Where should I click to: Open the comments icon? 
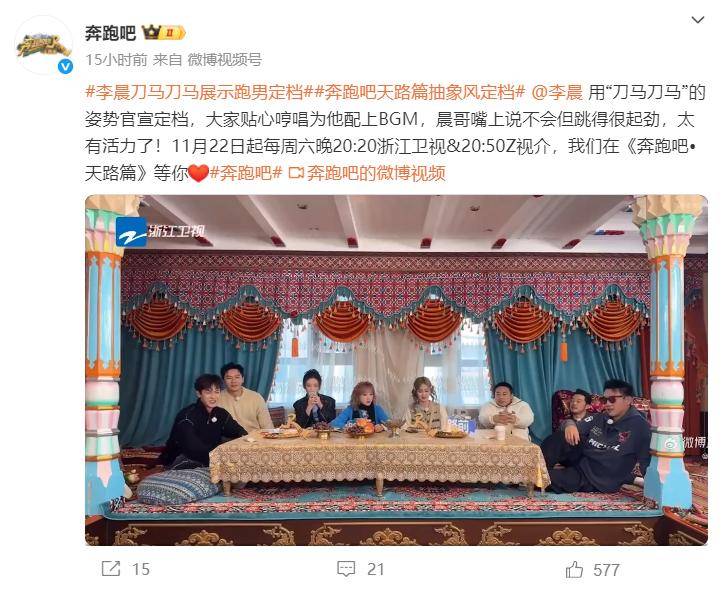(346, 569)
